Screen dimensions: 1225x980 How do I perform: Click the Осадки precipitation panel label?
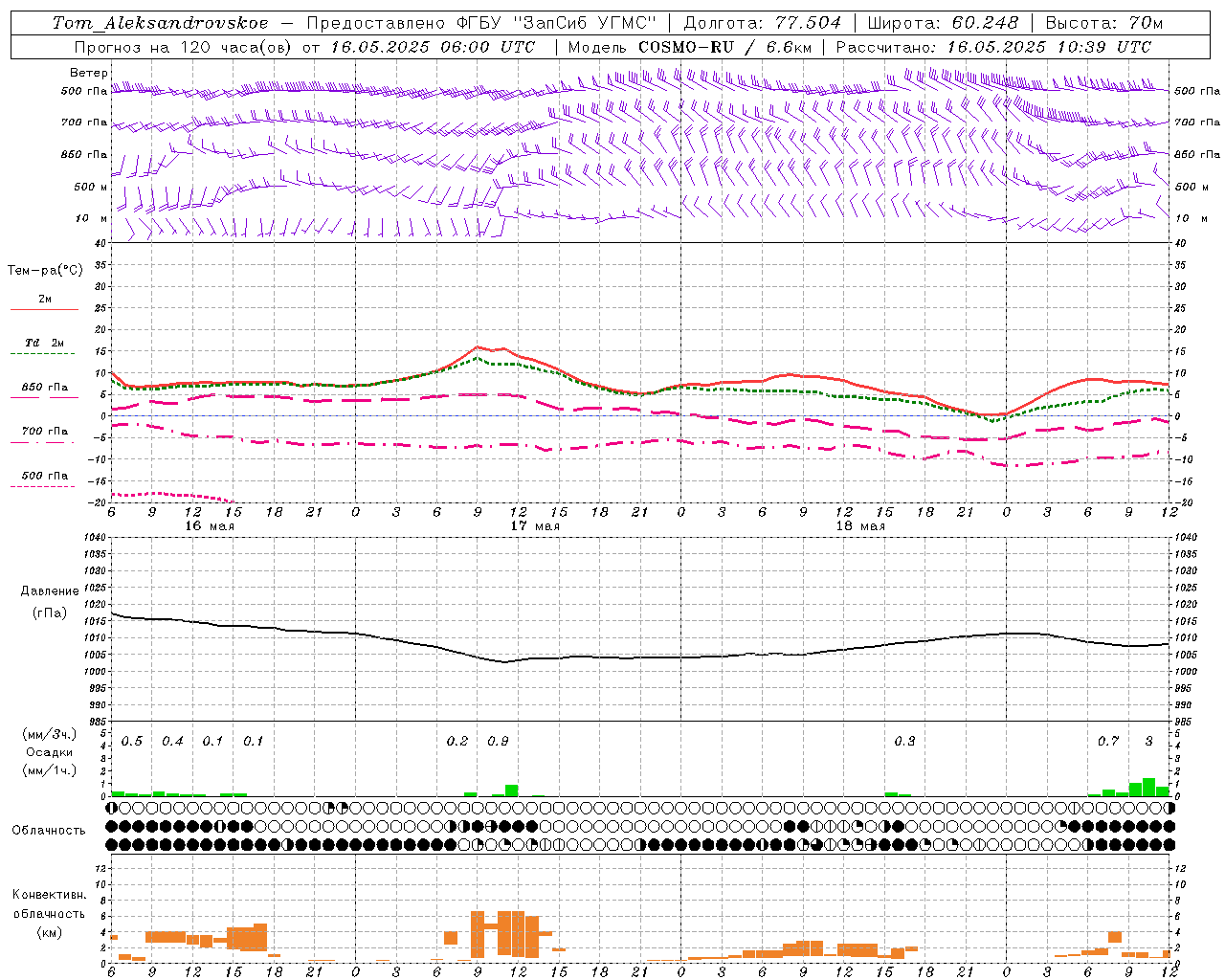point(50,752)
